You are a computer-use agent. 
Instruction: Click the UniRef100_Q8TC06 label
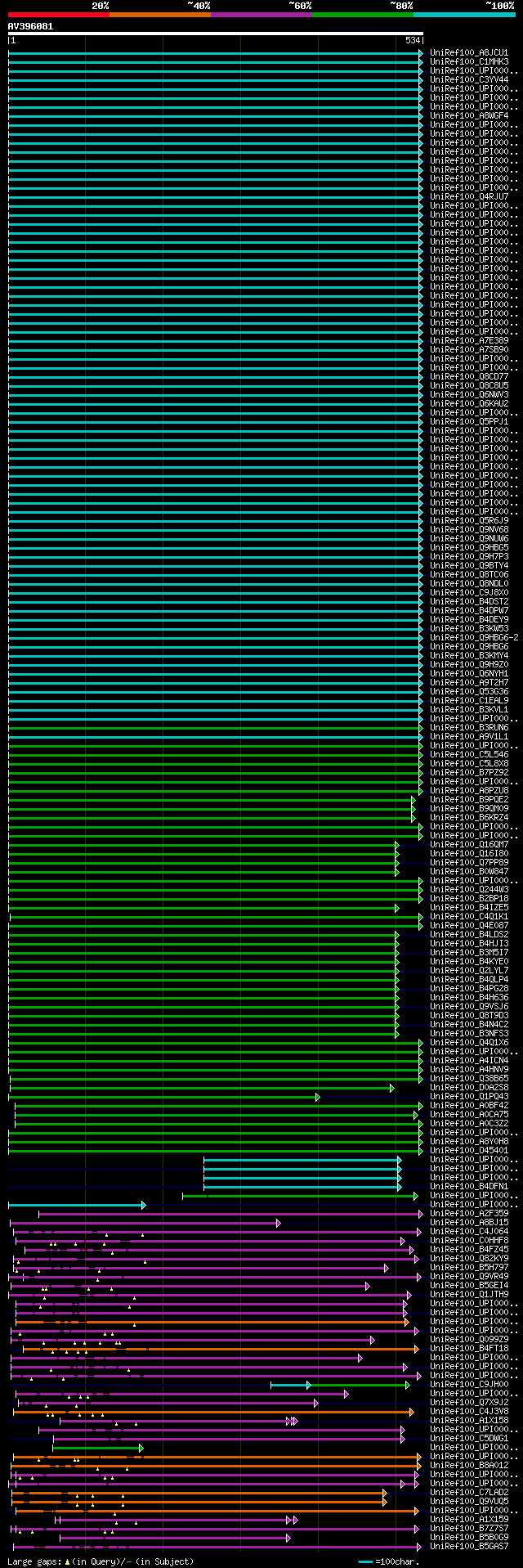(x=469, y=574)
